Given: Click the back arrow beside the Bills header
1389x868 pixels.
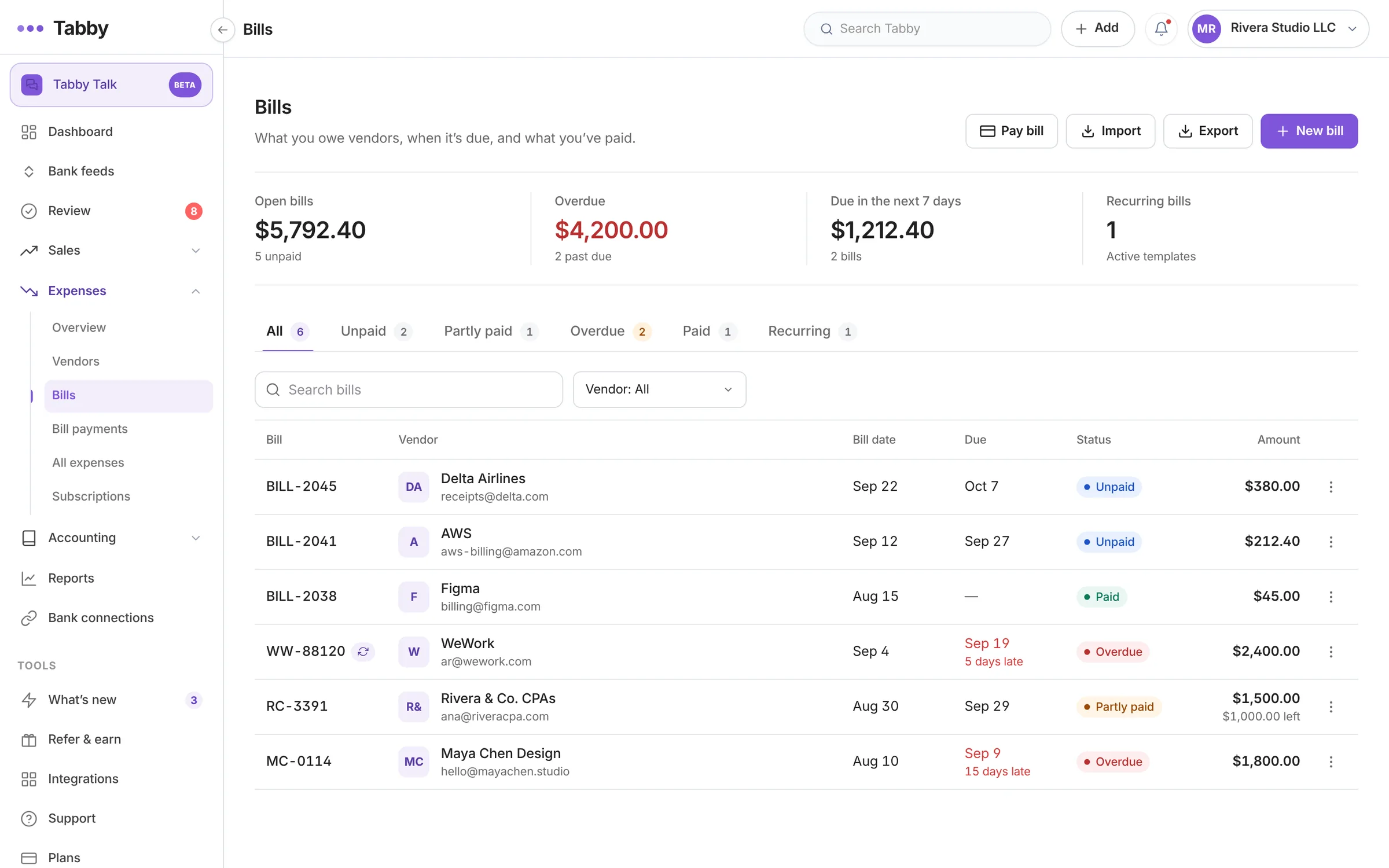Looking at the screenshot, I should (x=223, y=30).
